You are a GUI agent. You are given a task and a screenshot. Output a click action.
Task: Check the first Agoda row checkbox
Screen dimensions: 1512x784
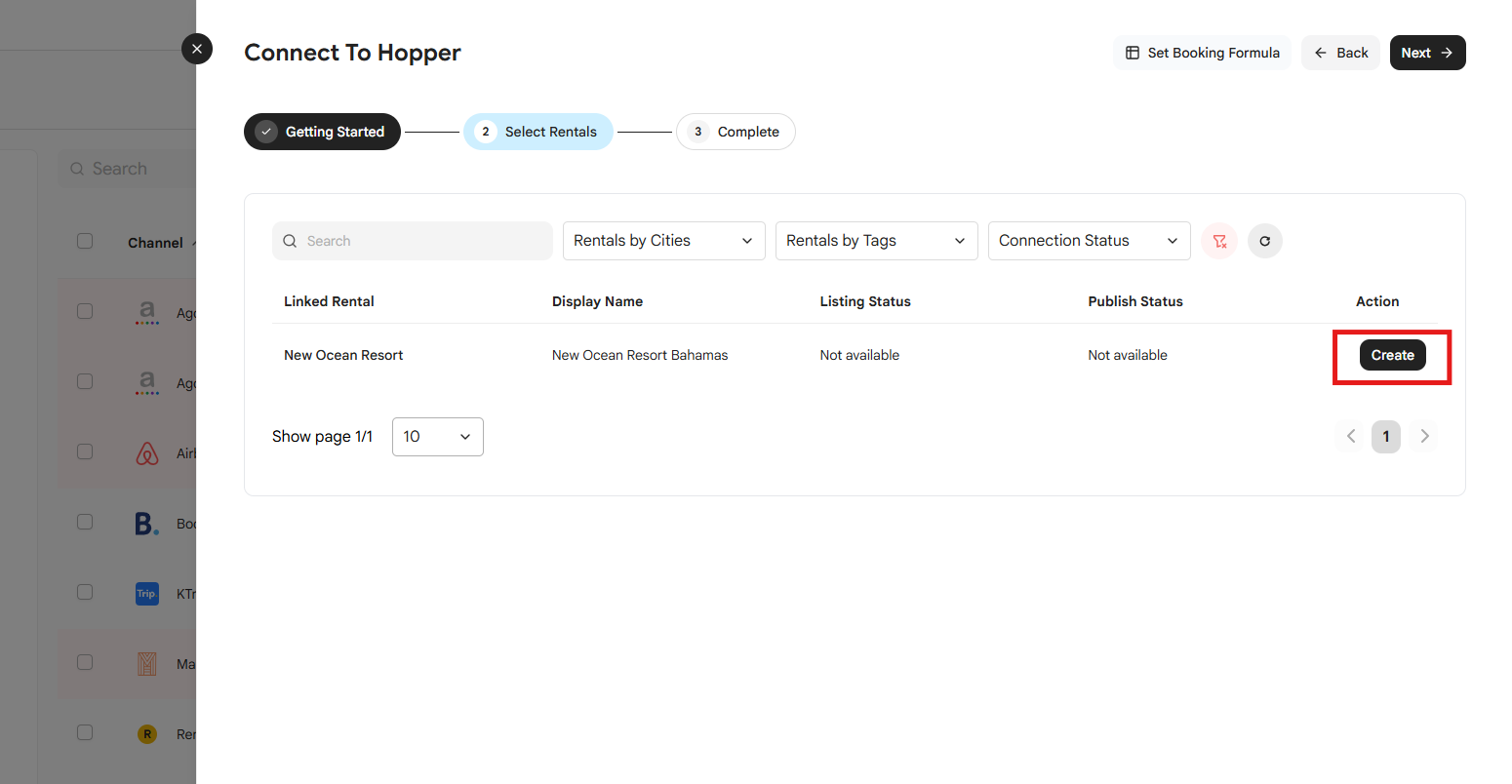(x=85, y=311)
